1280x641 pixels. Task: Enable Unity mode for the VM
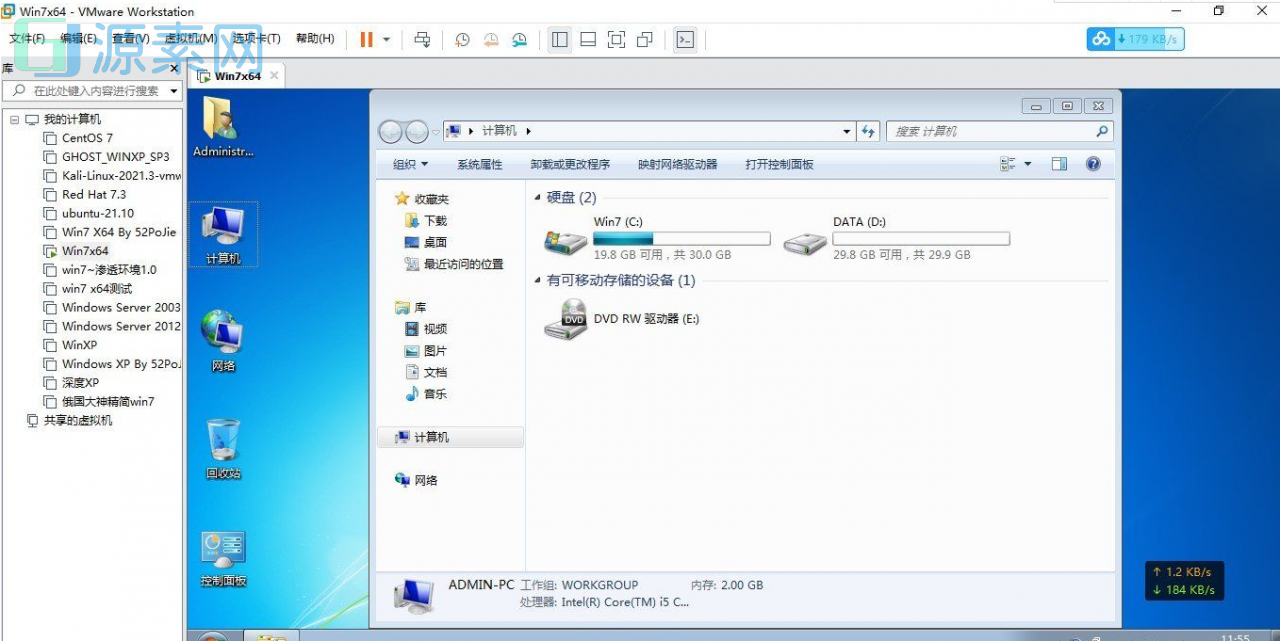pyautogui.click(x=645, y=40)
